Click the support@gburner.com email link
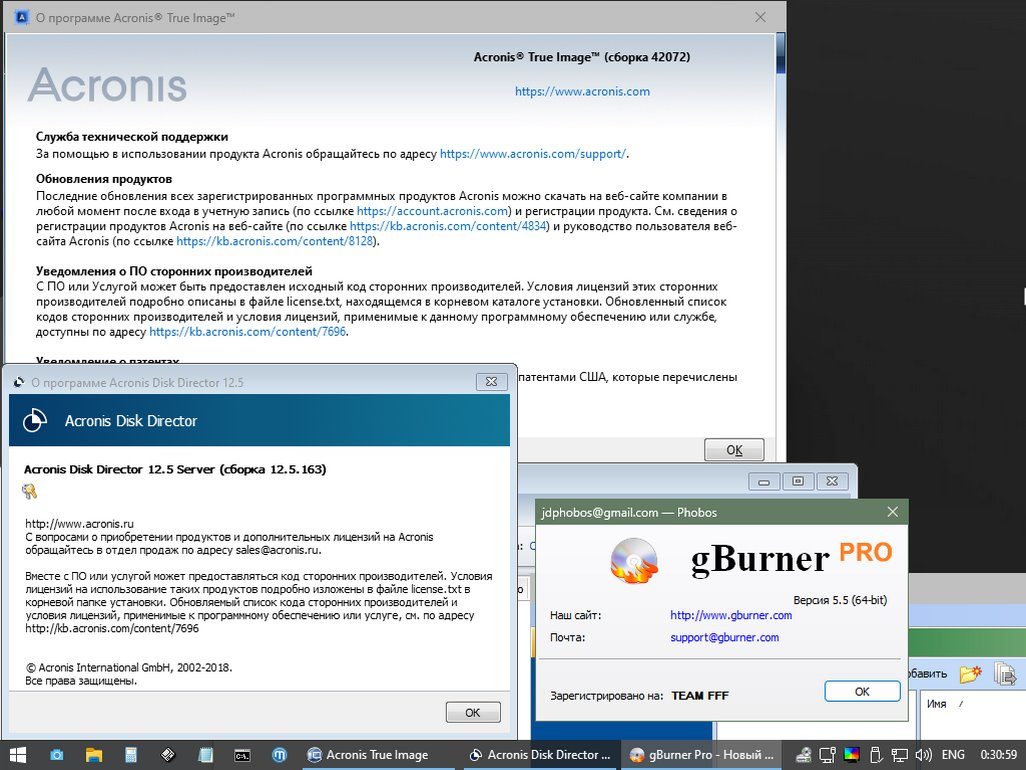Screen dimensions: 1026x770 pos(724,637)
